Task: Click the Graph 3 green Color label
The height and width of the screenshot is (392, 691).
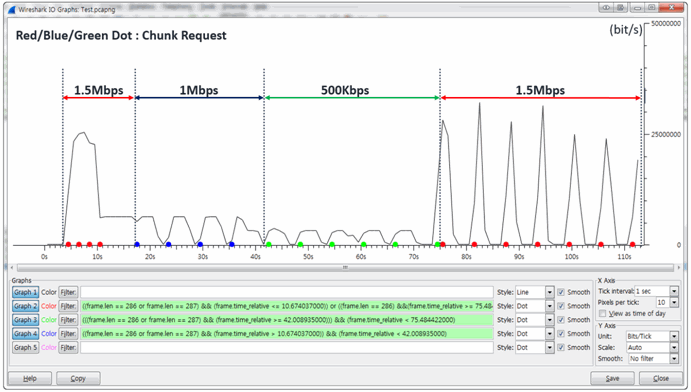Action: (49, 320)
